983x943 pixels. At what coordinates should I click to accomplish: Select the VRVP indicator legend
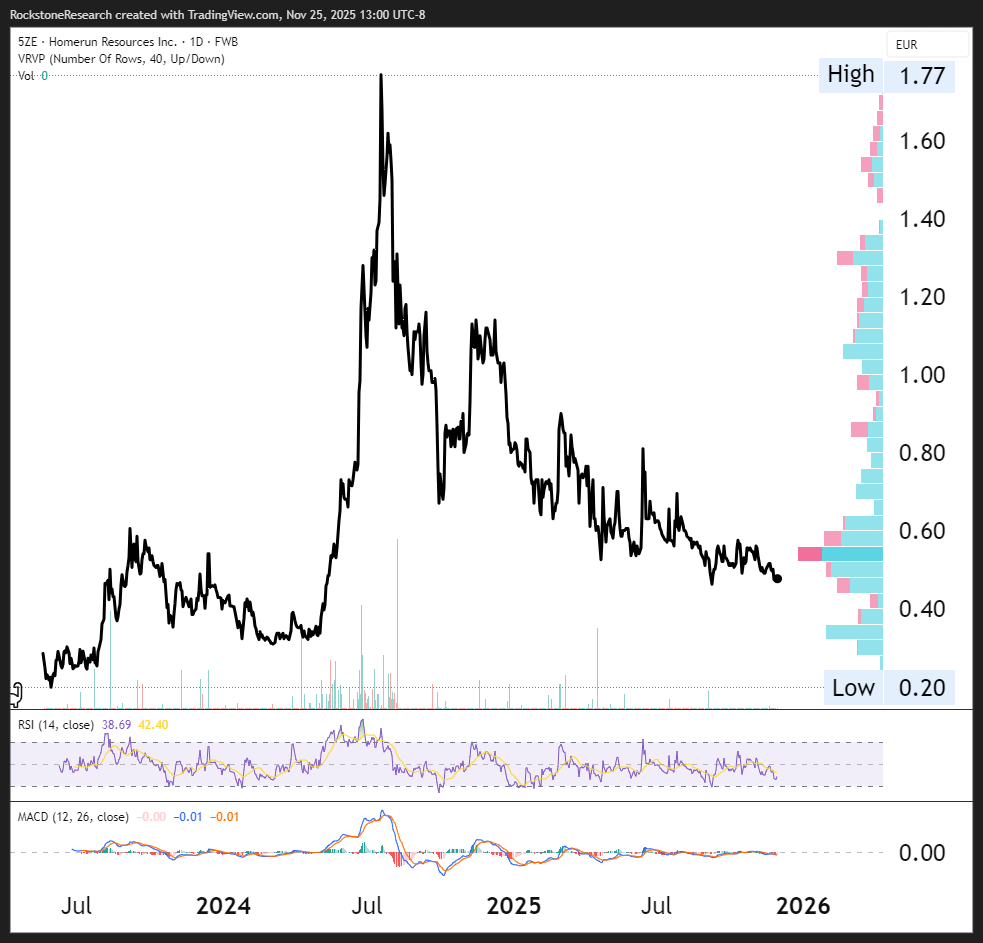click(122, 59)
